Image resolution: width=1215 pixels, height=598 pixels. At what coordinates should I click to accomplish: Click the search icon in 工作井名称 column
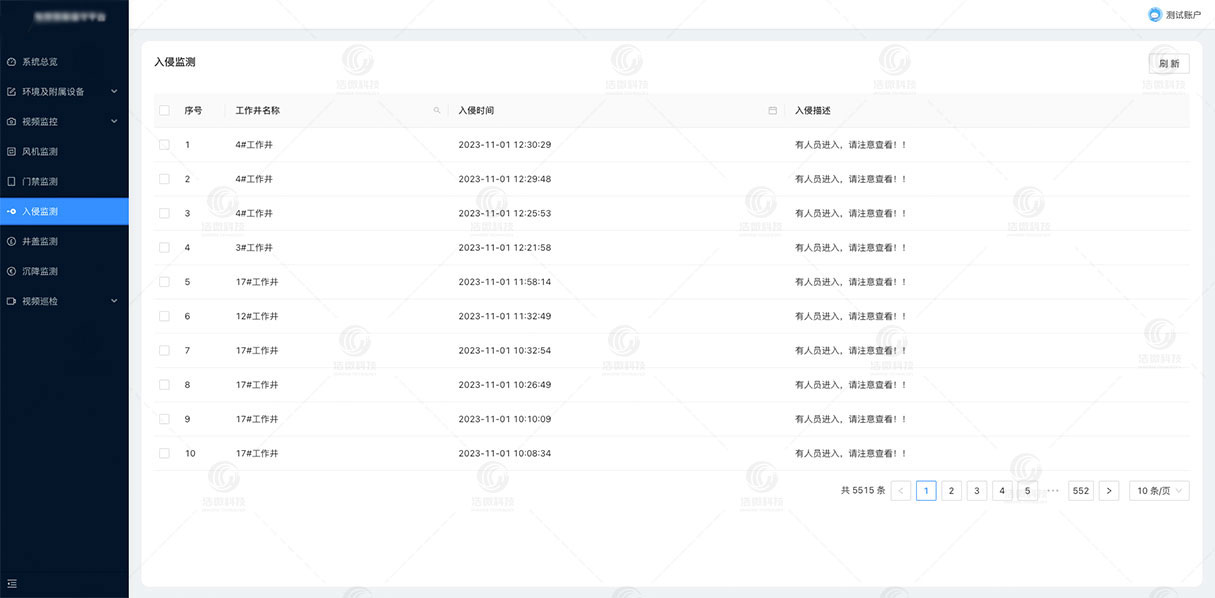click(436, 111)
